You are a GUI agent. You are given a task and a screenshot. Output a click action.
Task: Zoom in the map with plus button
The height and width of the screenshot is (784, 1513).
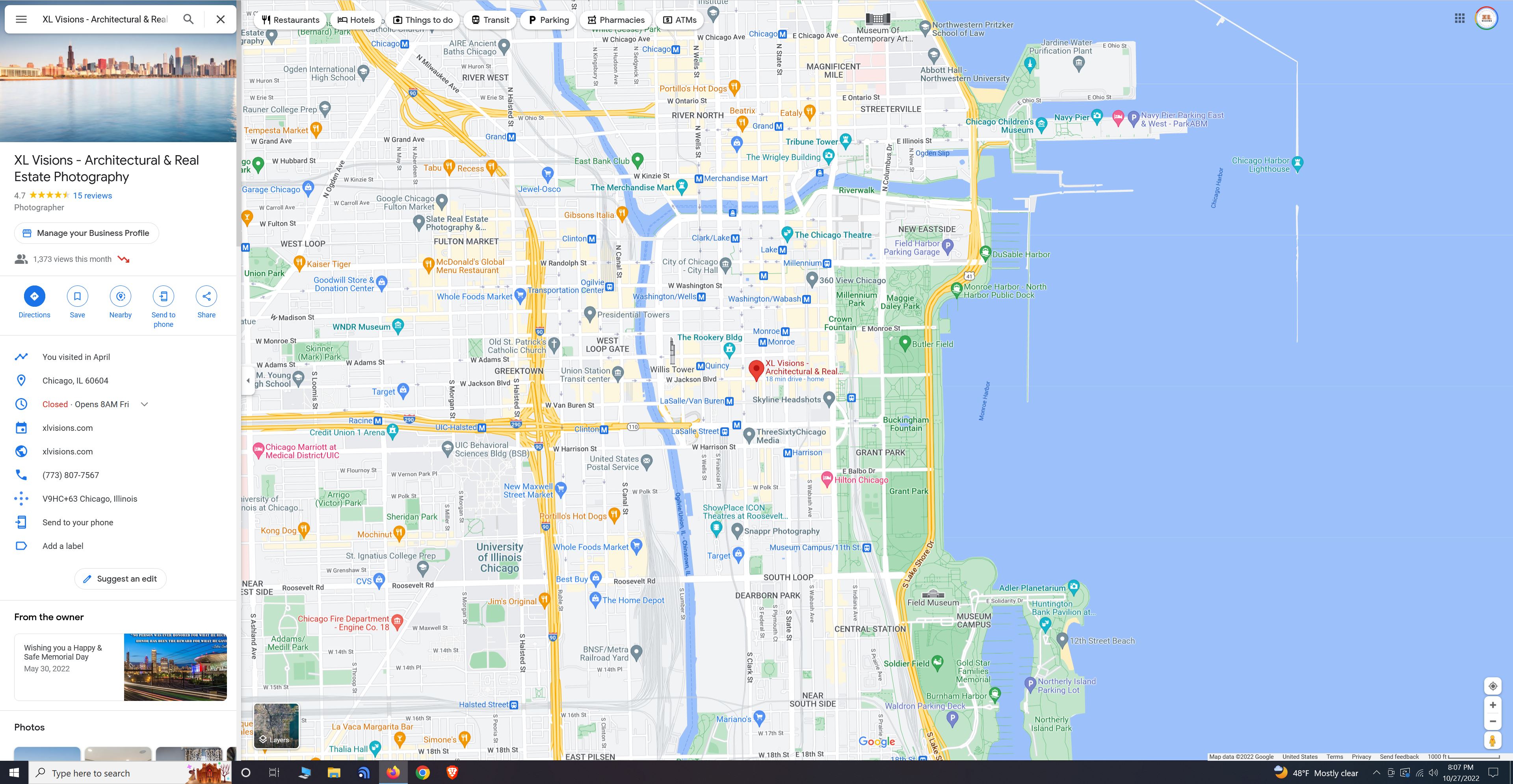pyautogui.click(x=1493, y=705)
